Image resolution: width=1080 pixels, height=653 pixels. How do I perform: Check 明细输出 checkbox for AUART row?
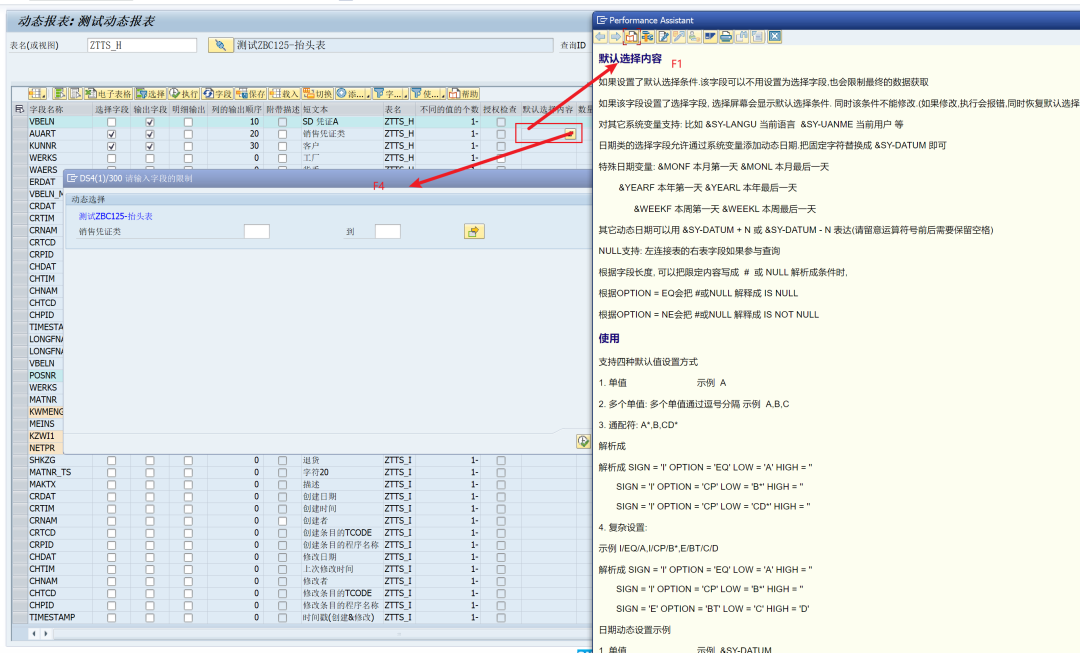coord(188,134)
